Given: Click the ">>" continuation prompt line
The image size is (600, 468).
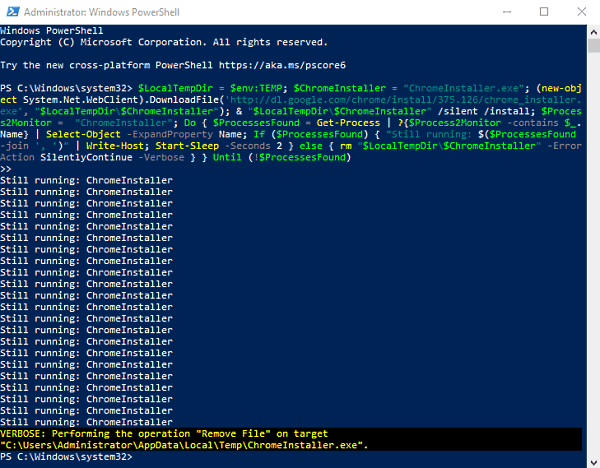Looking at the screenshot, I should (7, 169).
